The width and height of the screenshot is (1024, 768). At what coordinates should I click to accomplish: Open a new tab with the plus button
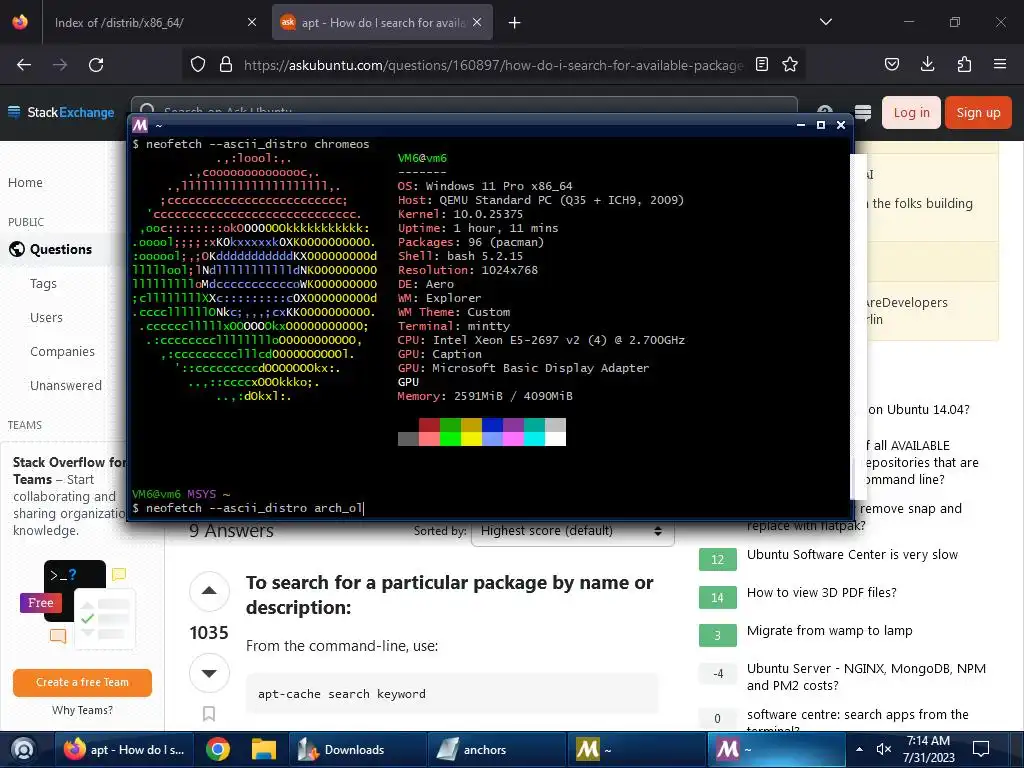(515, 23)
